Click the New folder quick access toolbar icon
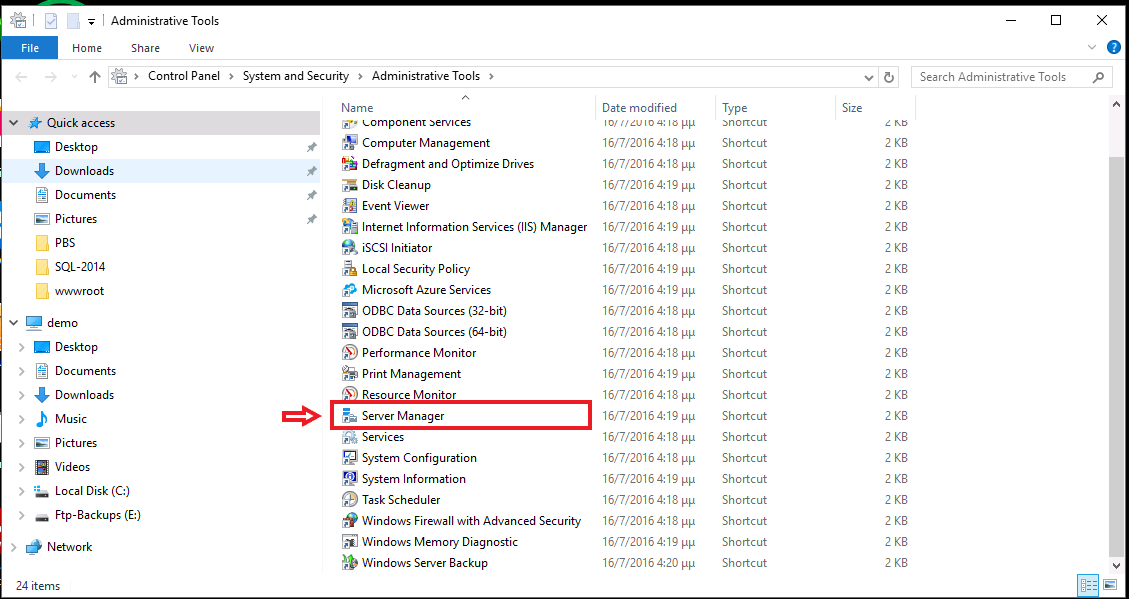The image size is (1129, 599). pos(73,21)
